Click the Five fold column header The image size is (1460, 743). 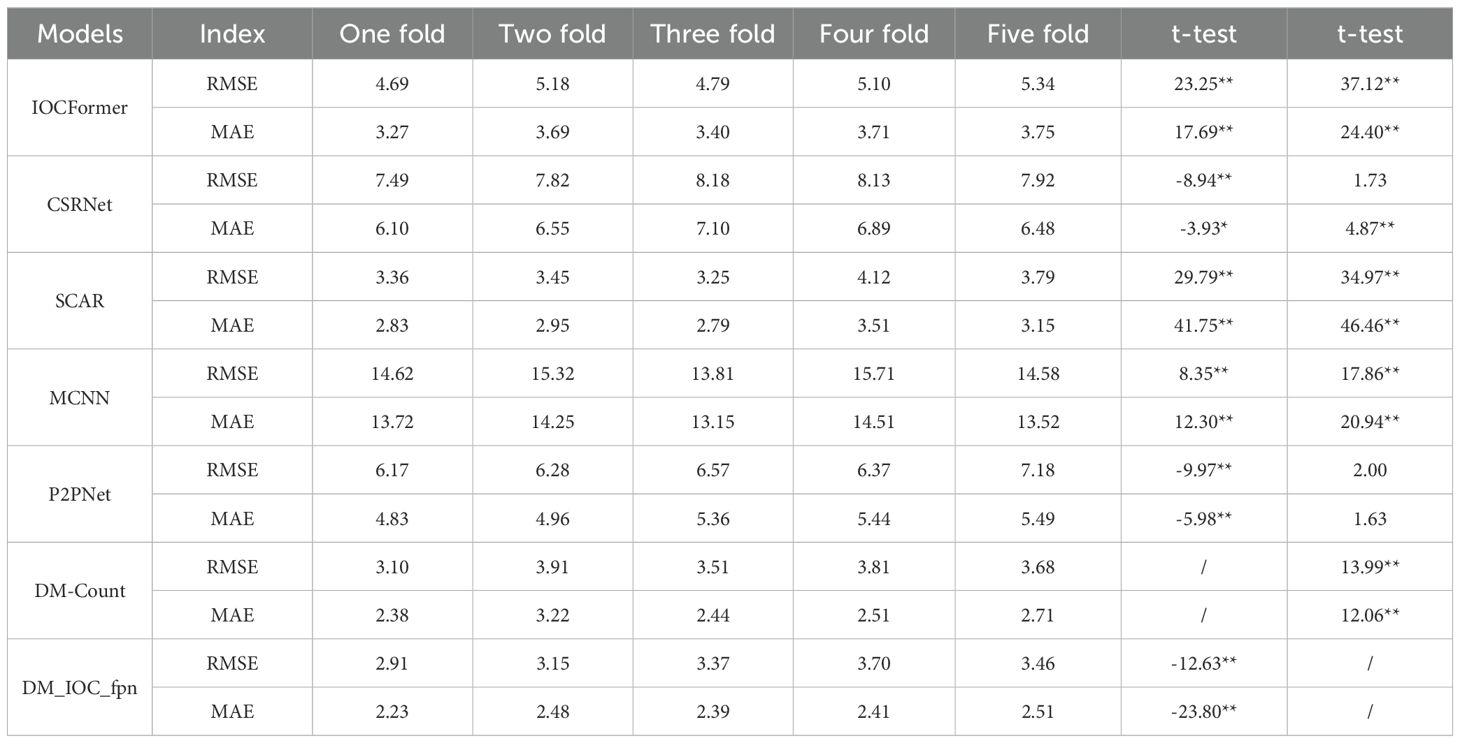point(1037,34)
